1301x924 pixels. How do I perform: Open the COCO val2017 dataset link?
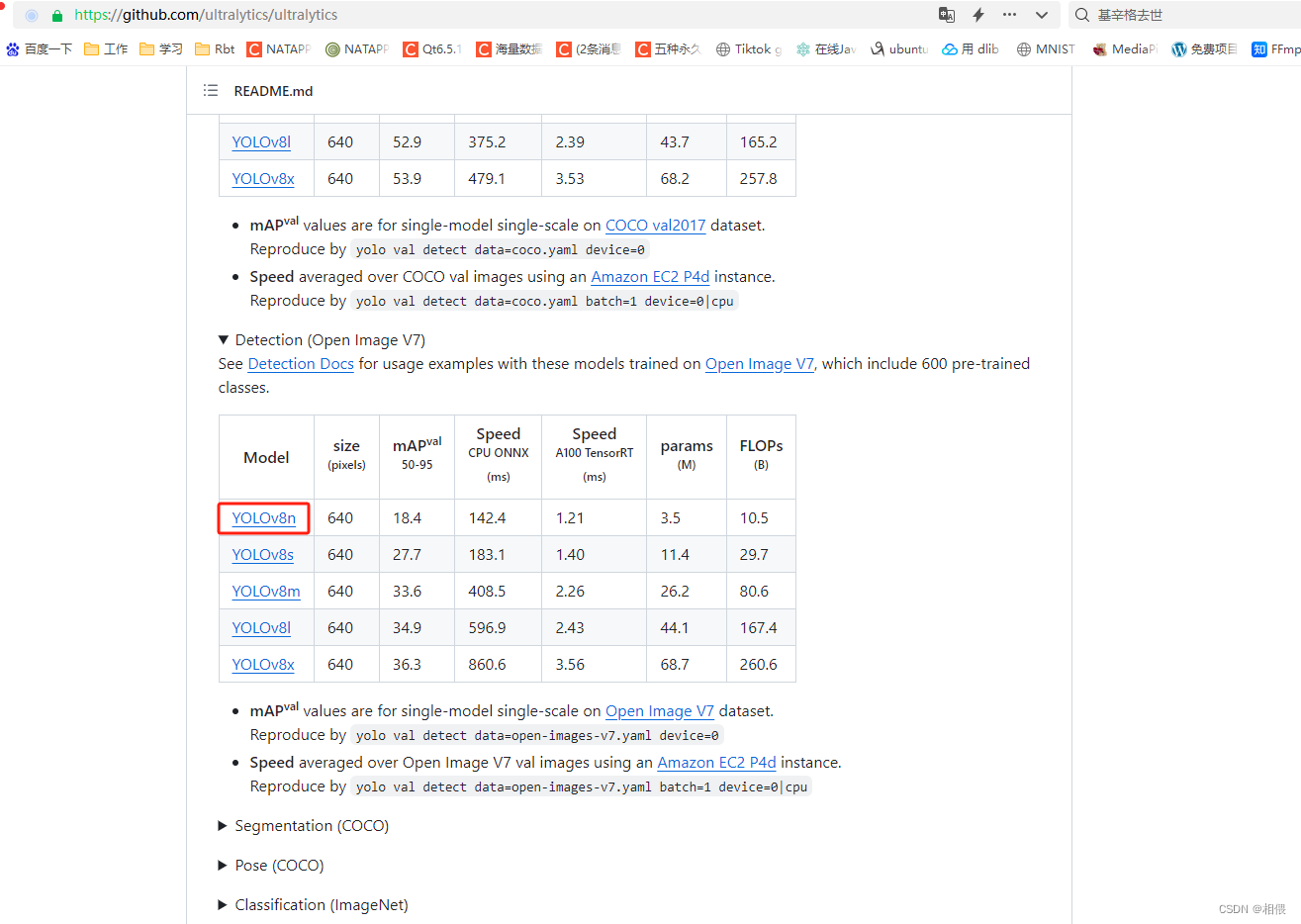click(655, 225)
